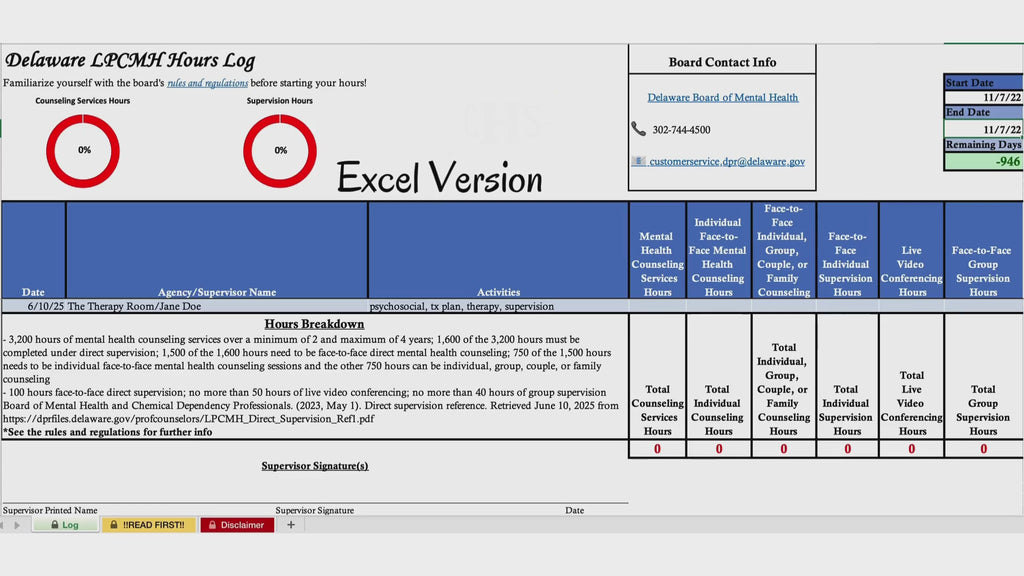Select the zero under Total Counseling Services Hours
This screenshot has width=1024, height=576.
[x=658, y=449]
